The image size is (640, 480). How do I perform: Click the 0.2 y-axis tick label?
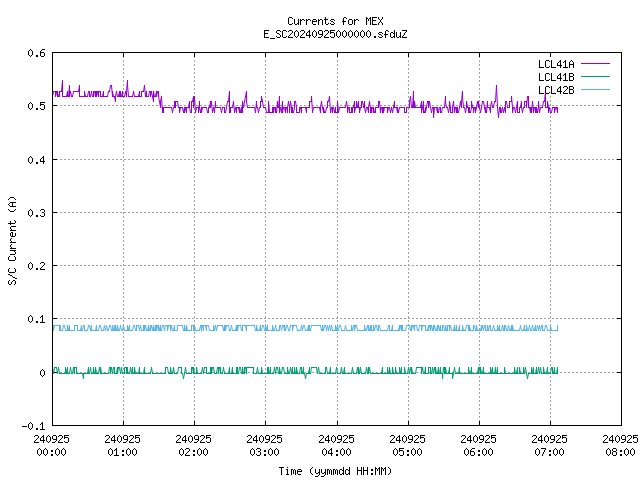[x=36, y=266]
